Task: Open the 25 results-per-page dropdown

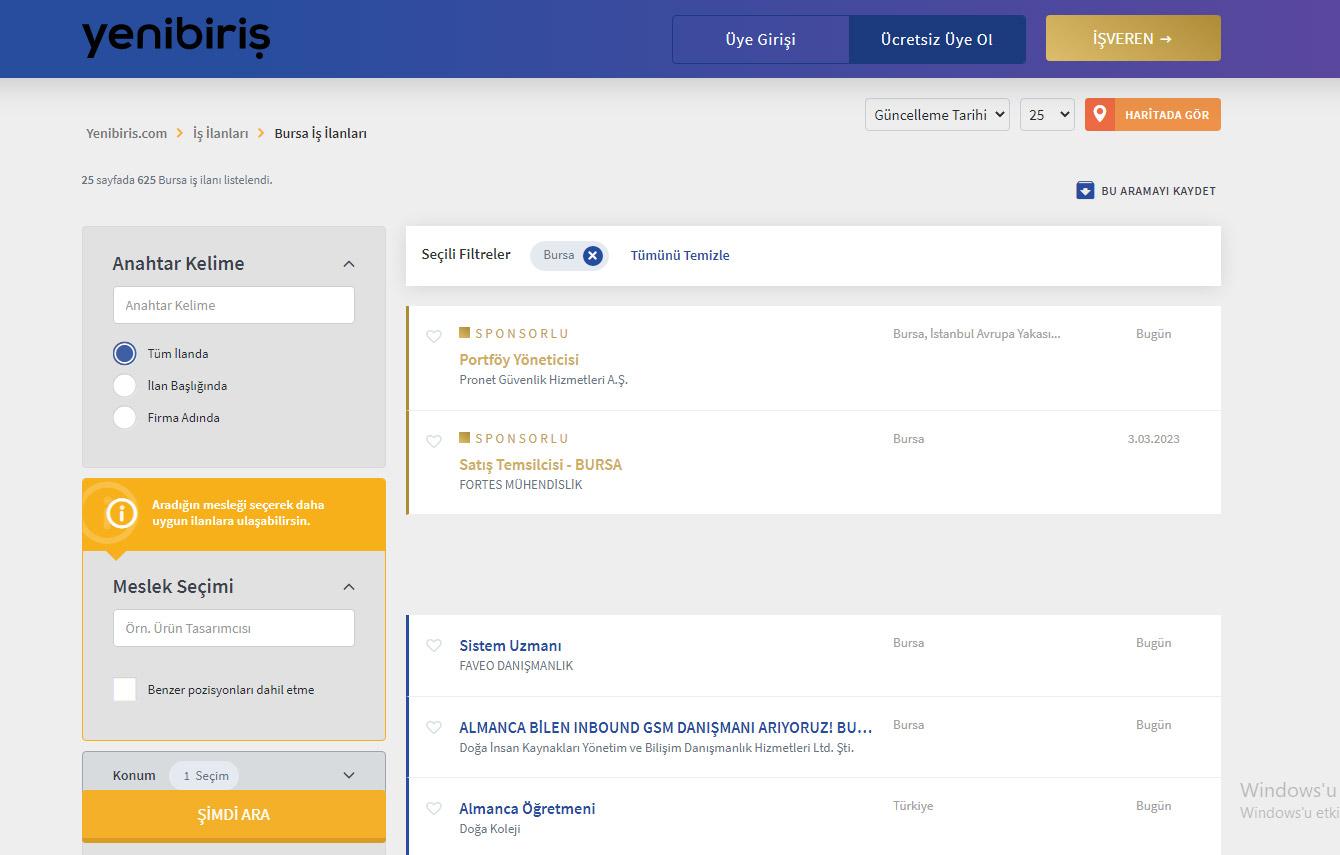Action: (1046, 115)
